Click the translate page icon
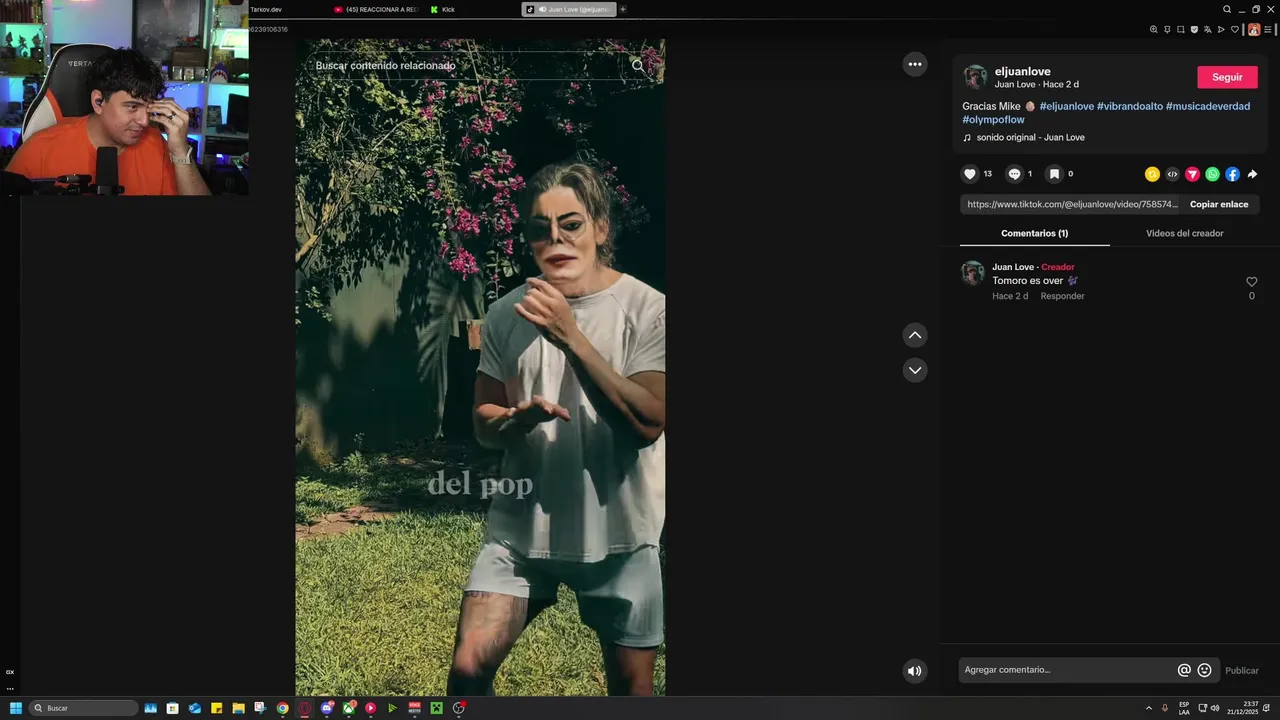The height and width of the screenshot is (720, 1280). [1207, 29]
